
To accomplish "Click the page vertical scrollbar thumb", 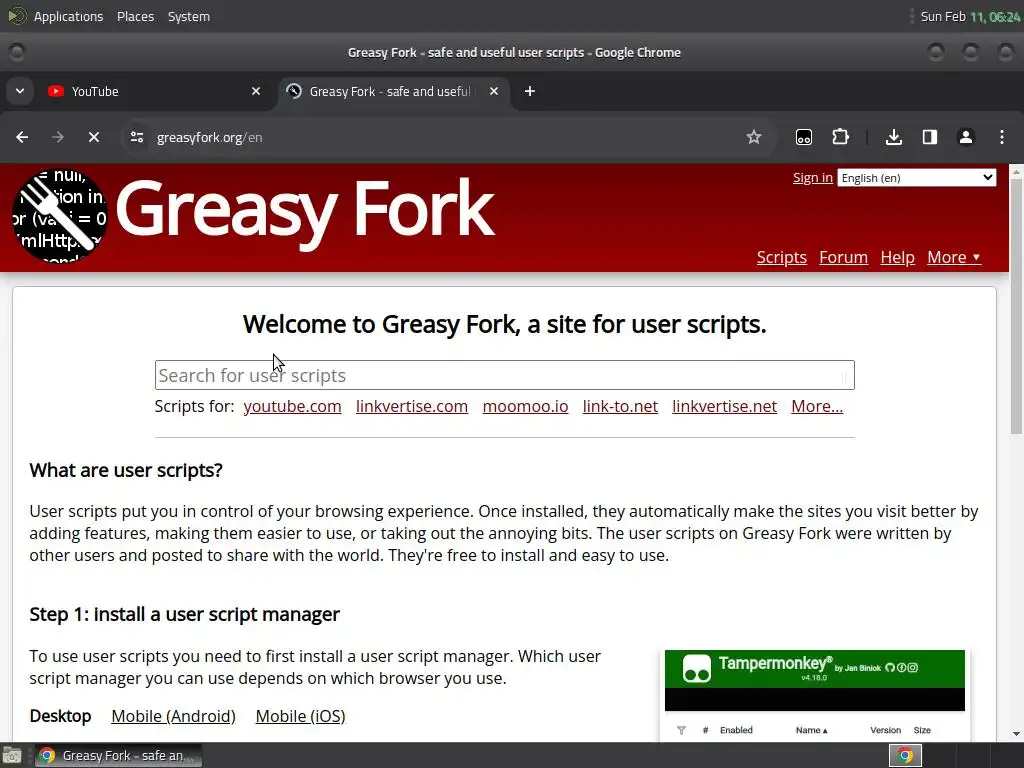I will (1016, 306).
